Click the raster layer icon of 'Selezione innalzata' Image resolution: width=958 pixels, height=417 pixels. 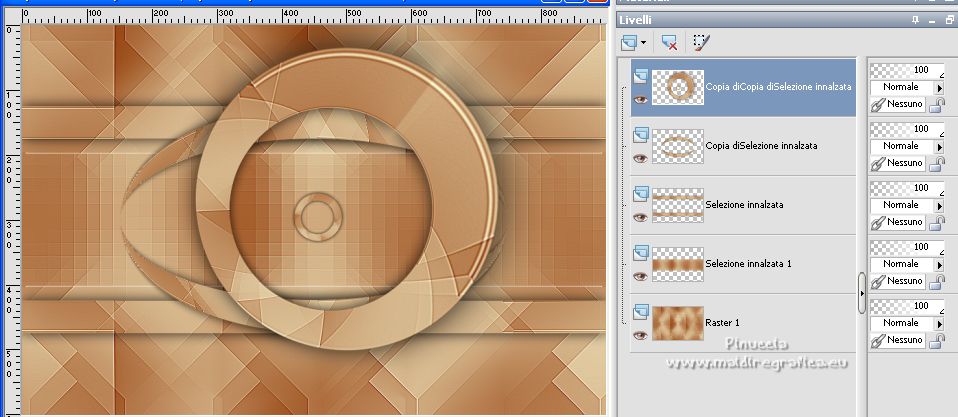coord(640,194)
